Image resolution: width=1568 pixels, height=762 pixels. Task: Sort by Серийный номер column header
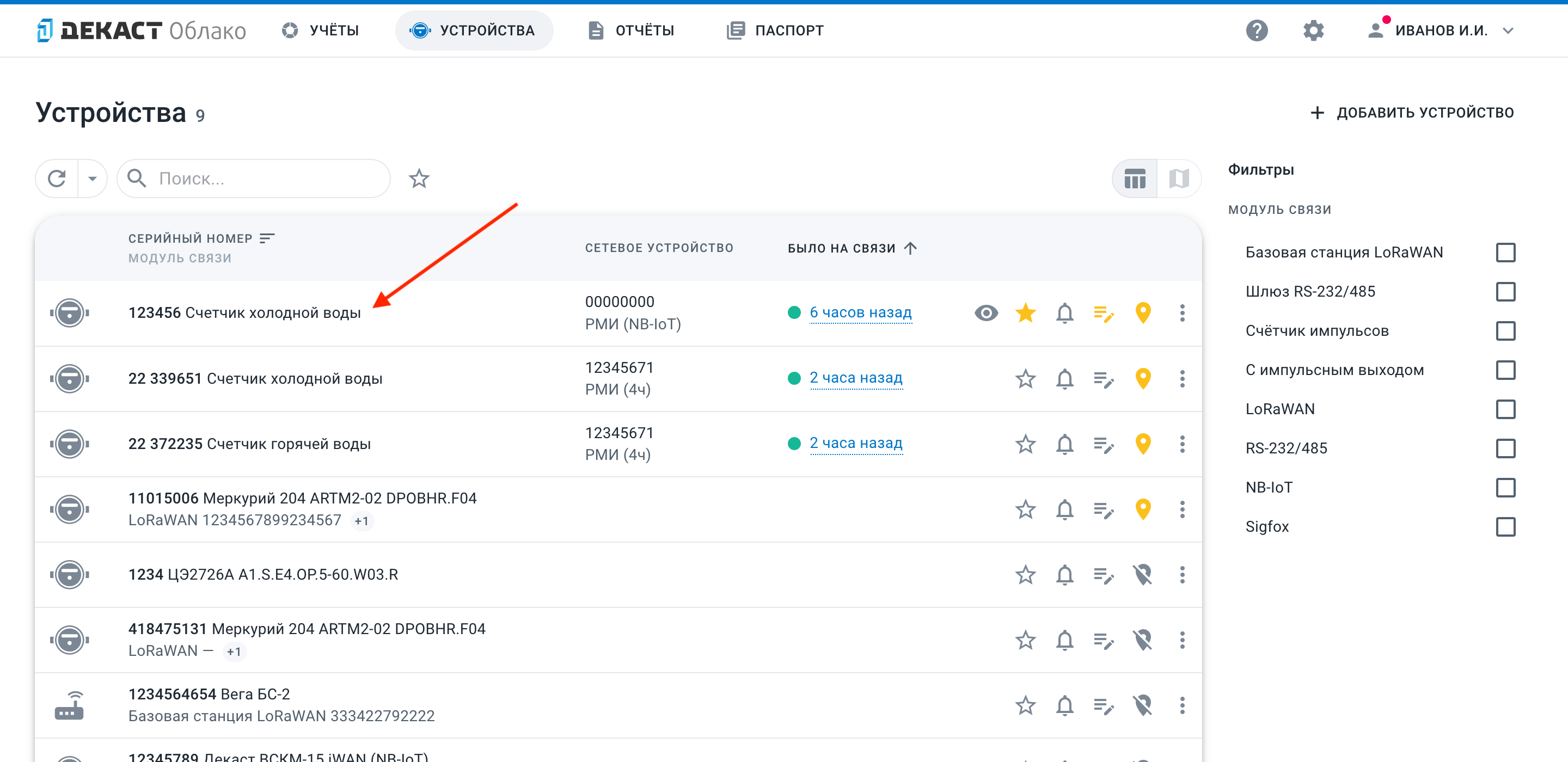click(x=201, y=238)
